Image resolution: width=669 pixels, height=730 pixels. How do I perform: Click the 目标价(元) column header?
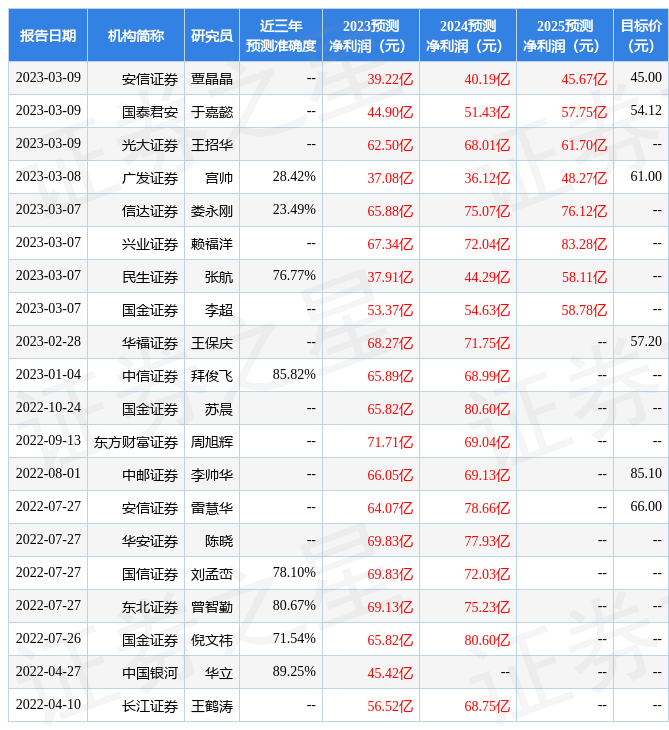[641, 35]
